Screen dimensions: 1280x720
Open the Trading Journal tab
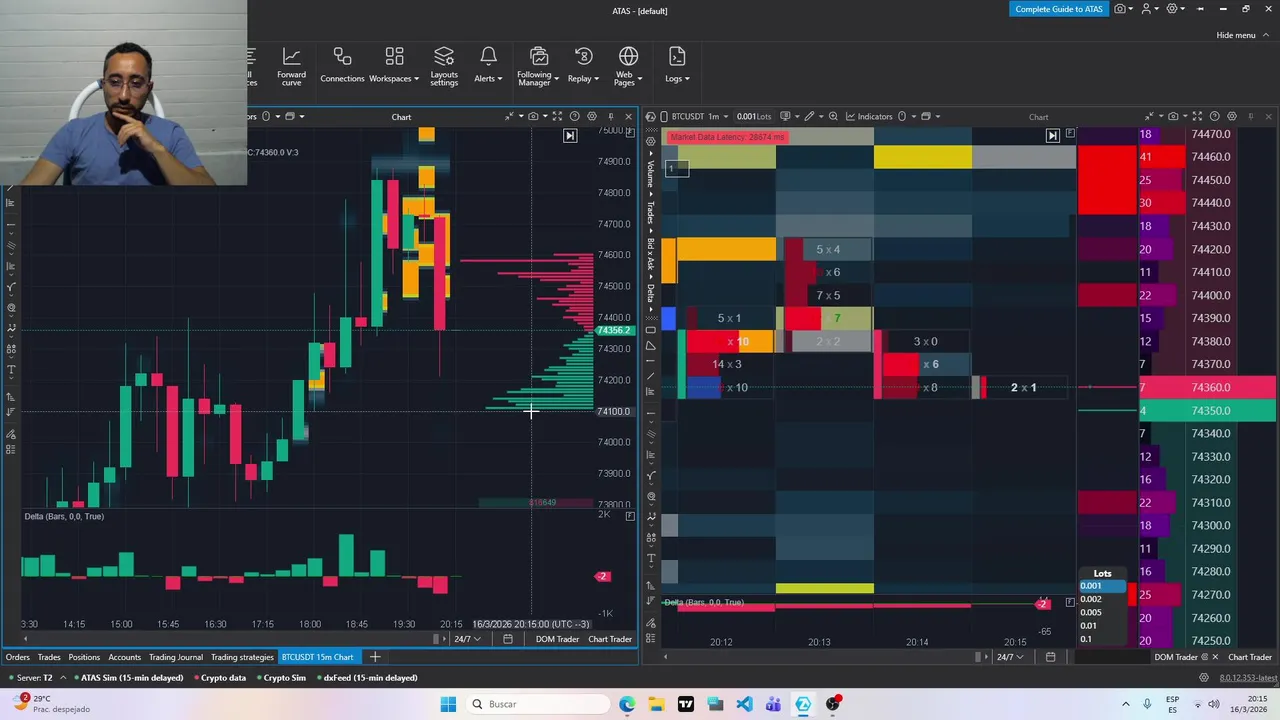pos(176,657)
